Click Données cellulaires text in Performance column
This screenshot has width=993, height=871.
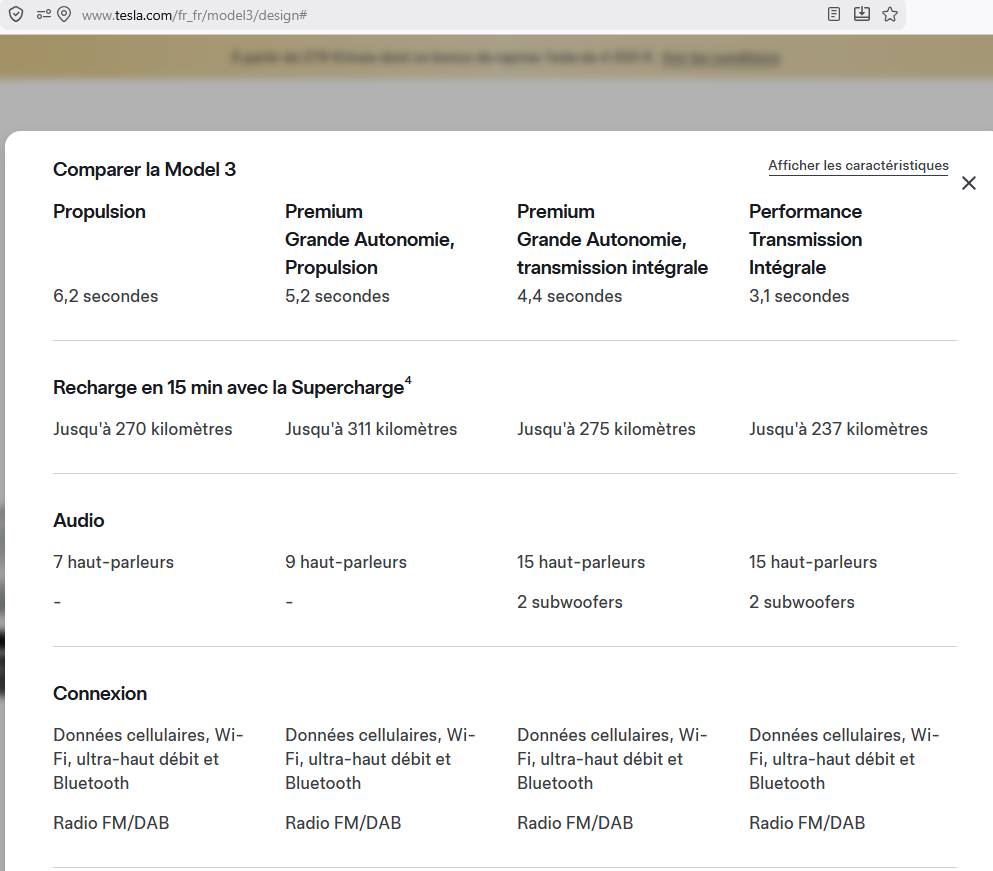click(845, 759)
